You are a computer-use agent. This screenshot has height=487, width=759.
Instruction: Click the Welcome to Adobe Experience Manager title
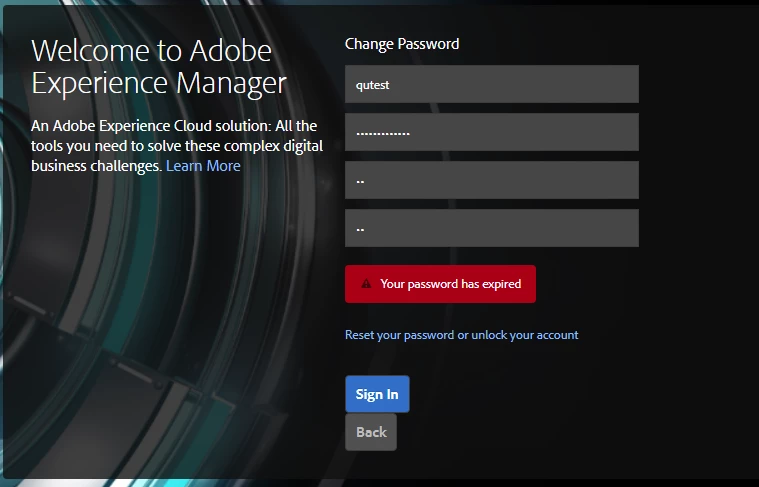point(159,67)
